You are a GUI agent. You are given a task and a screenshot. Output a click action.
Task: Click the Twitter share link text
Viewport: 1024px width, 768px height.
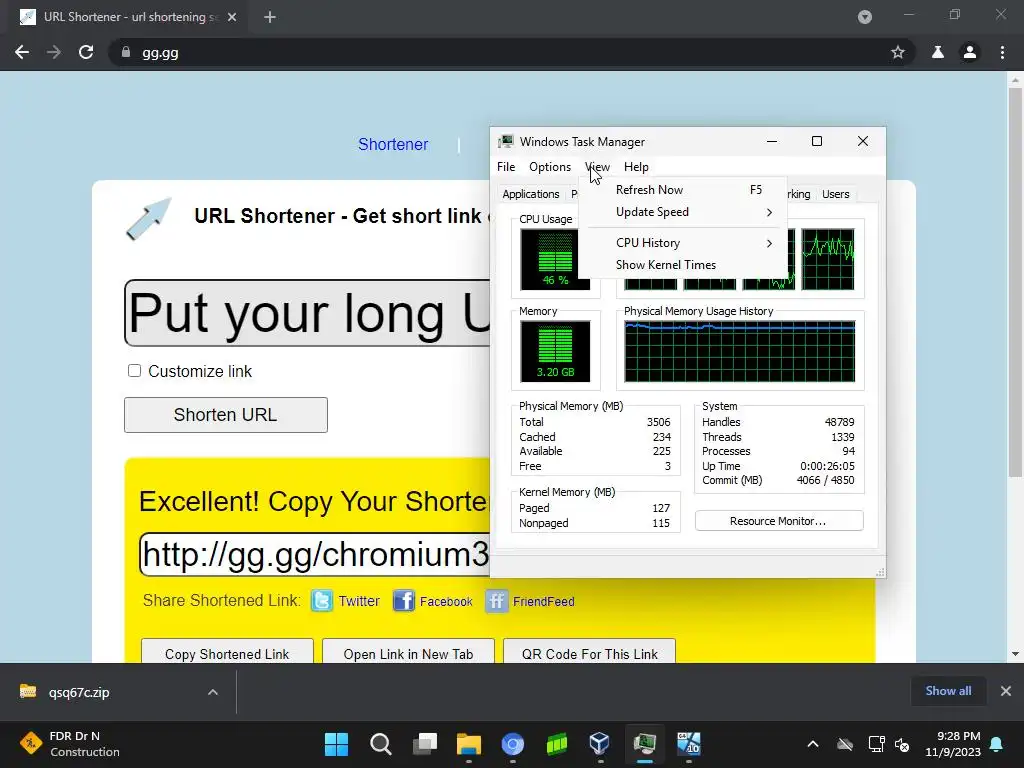coord(359,601)
